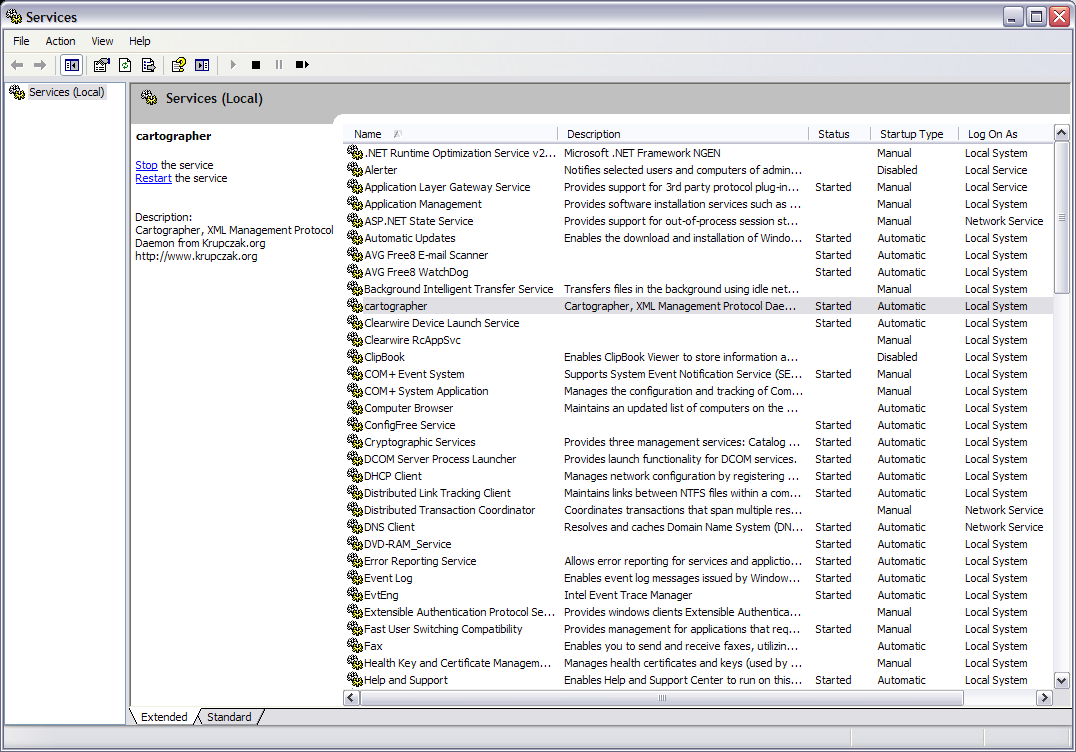Sort the list by Status column header
The height and width of the screenshot is (752, 1076).
pos(833,134)
